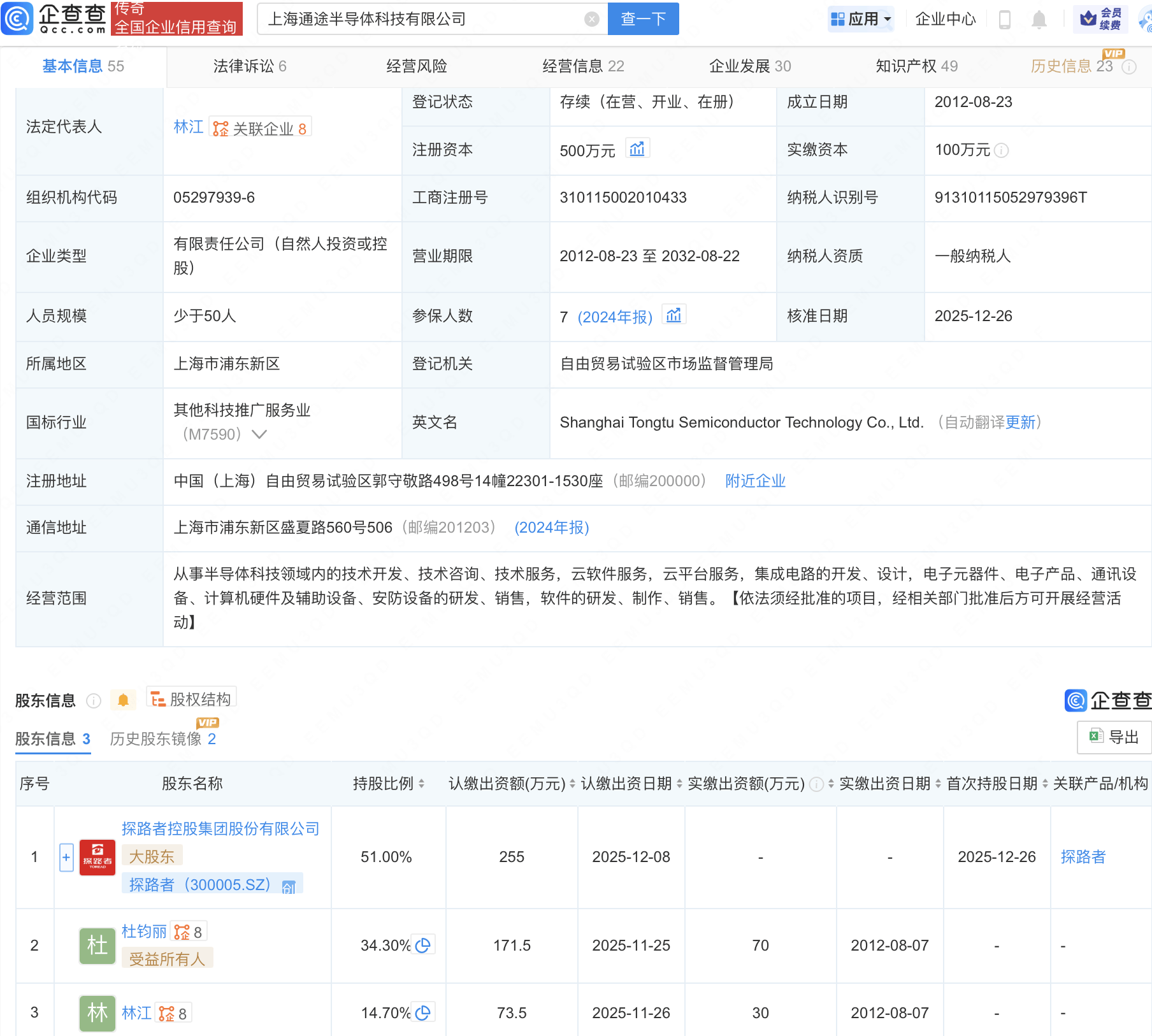Switch to the 历史股东镜像 tab
The image size is (1152, 1036).
pos(162,738)
